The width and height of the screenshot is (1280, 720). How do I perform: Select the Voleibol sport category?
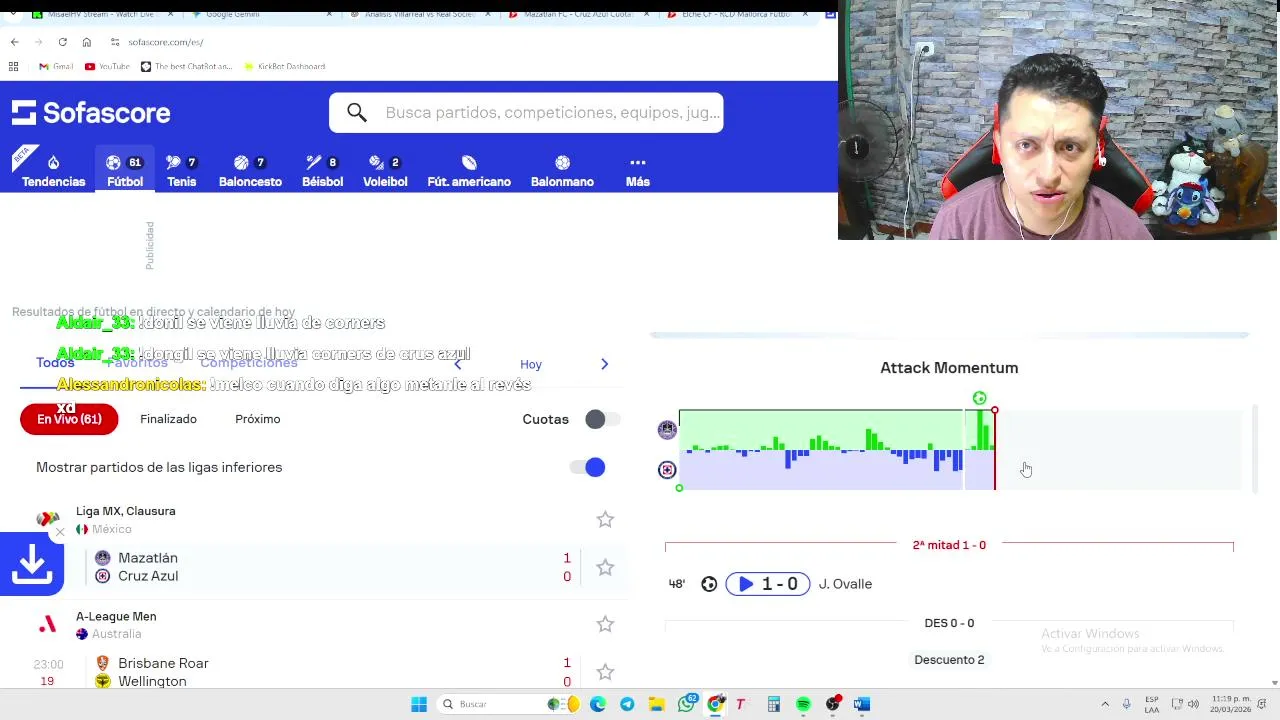click(x=385, y=171)
